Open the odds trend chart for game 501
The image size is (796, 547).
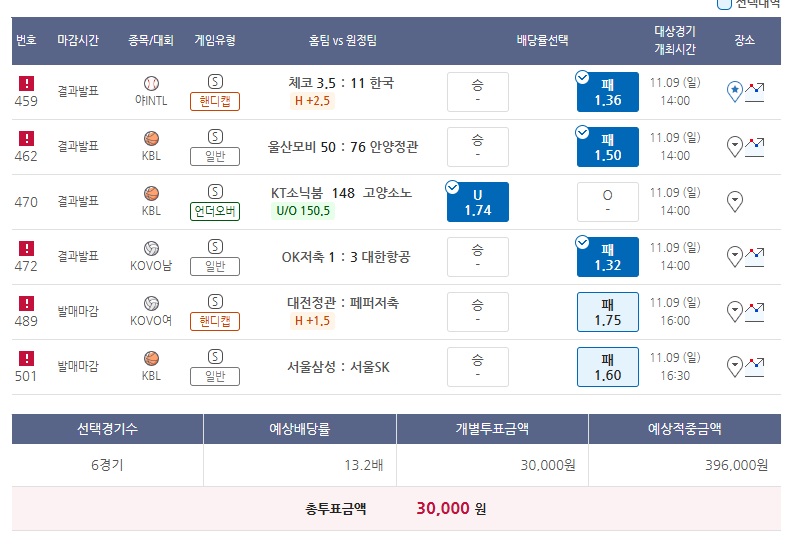click(754, 367)
